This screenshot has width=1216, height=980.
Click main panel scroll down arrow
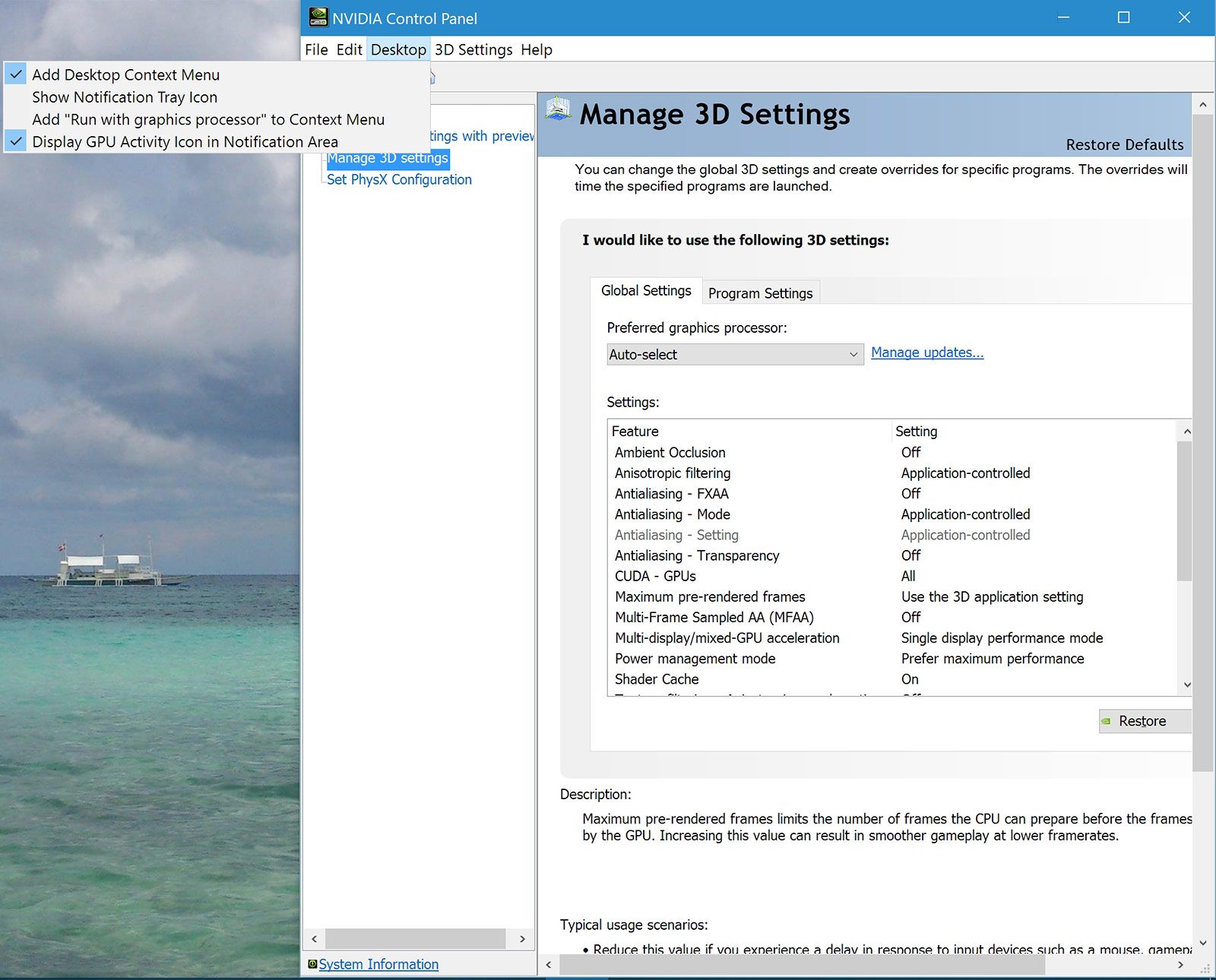tap(1202, 943)
